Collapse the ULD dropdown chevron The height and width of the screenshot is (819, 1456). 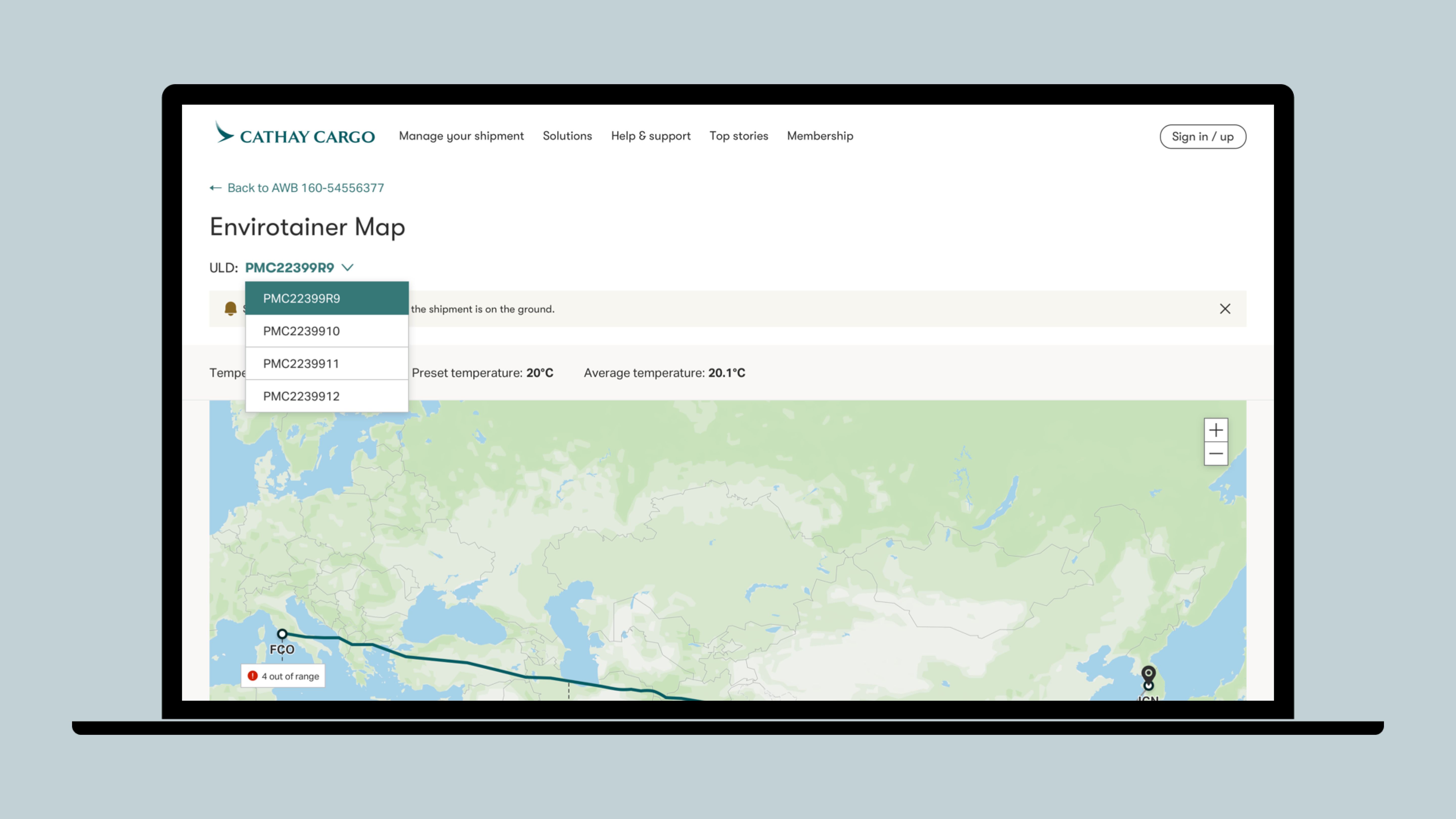[348, 267]
